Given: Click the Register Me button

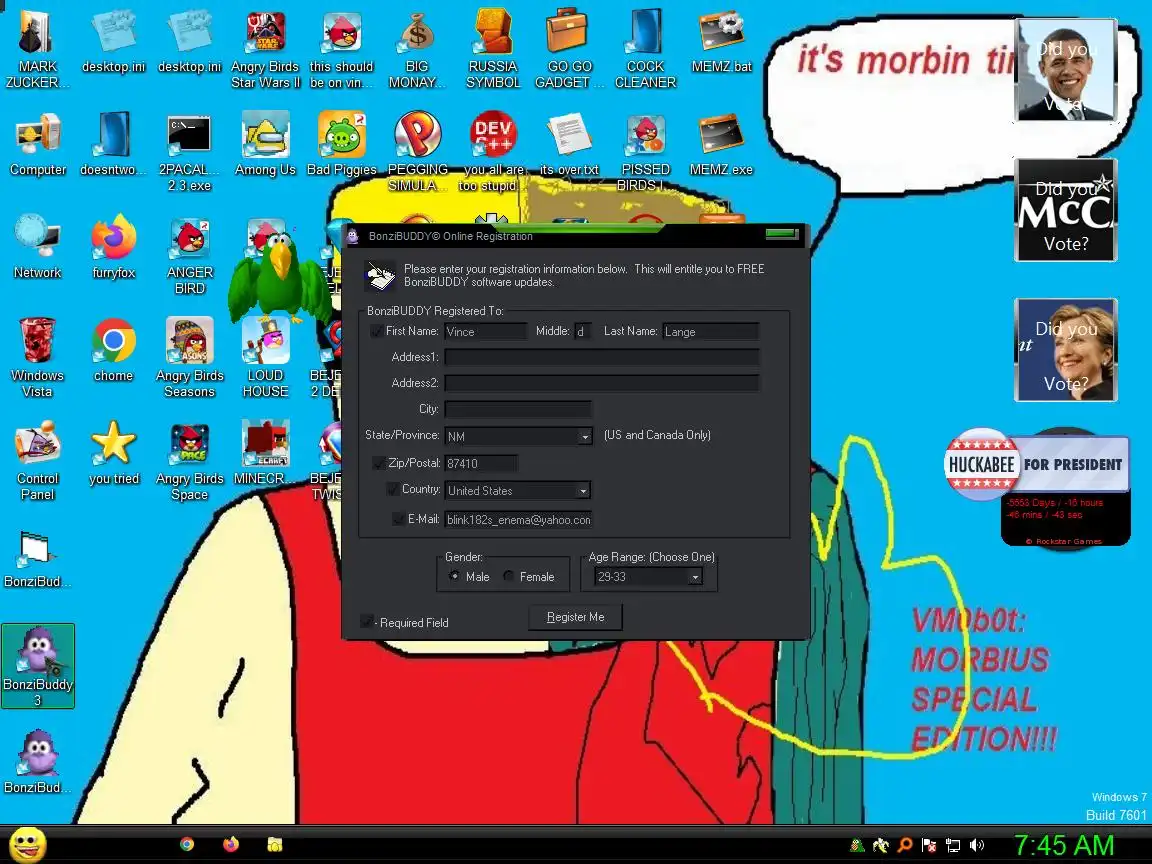Looking at the screenshot, I should (575, 617).
